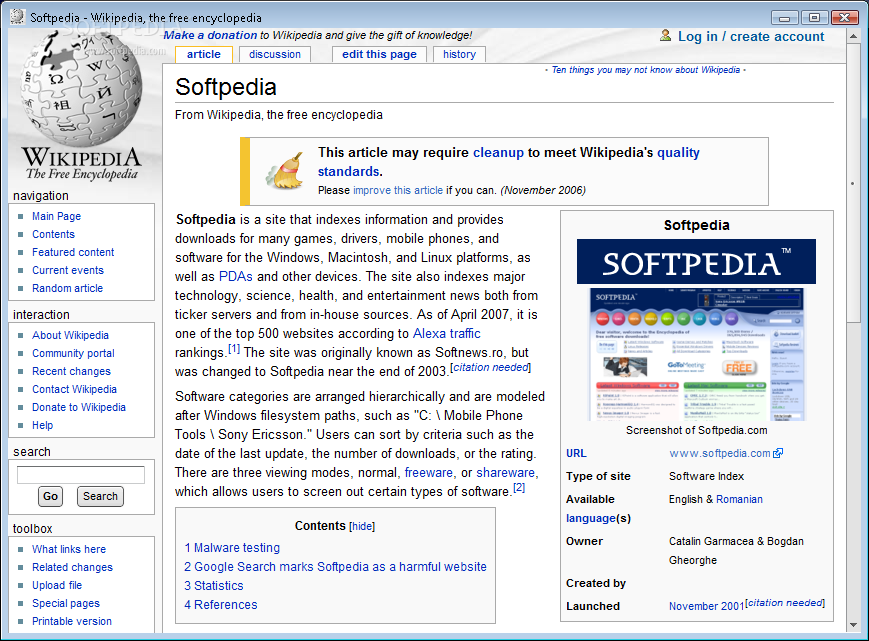Follow the PDAs link in the article
The height and width of the screenshot is (641, 869).
[236, 276]
